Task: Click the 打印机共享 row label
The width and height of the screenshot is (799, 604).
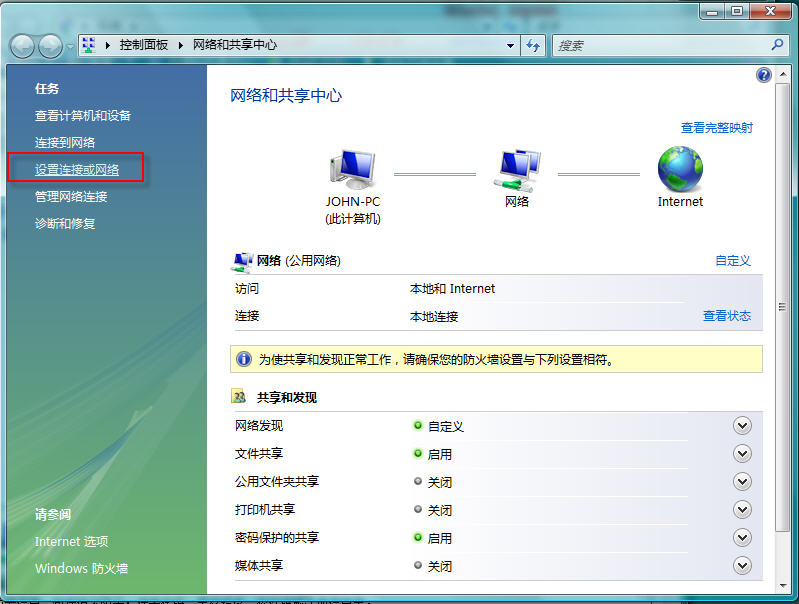Action: tap(265, 510)
